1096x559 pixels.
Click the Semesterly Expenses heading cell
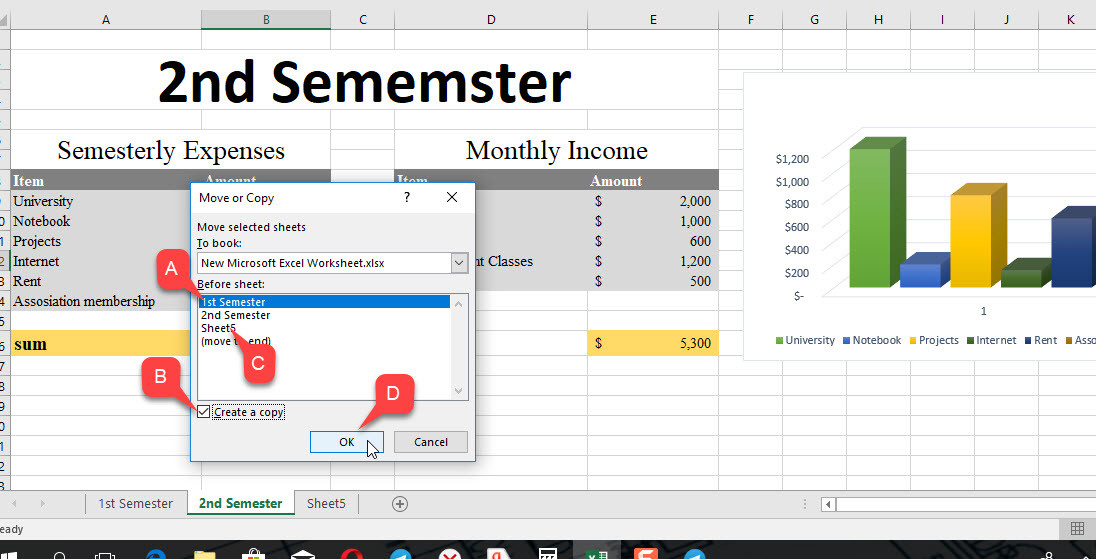171,150
